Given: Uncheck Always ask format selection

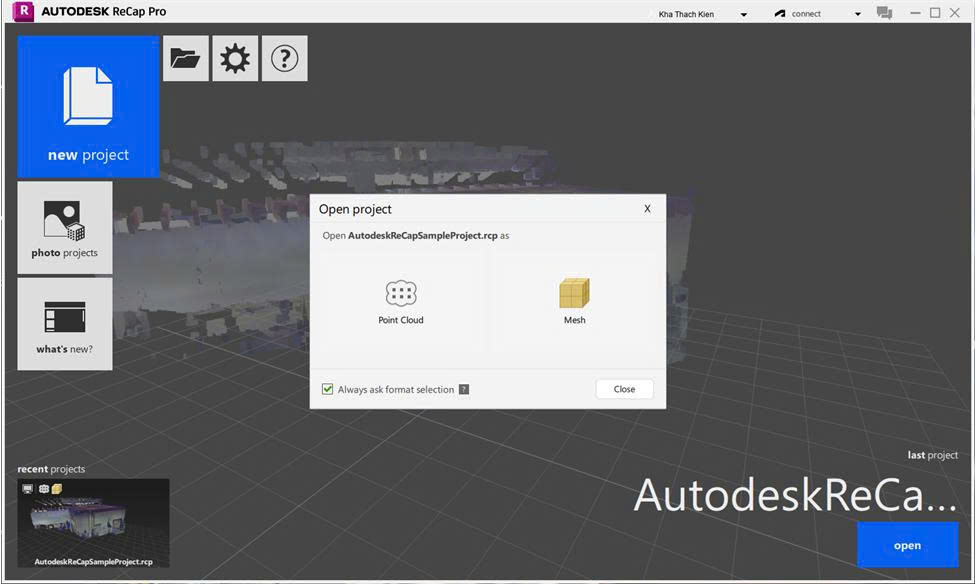Looking at the screenshot, I should coord(328,389).
